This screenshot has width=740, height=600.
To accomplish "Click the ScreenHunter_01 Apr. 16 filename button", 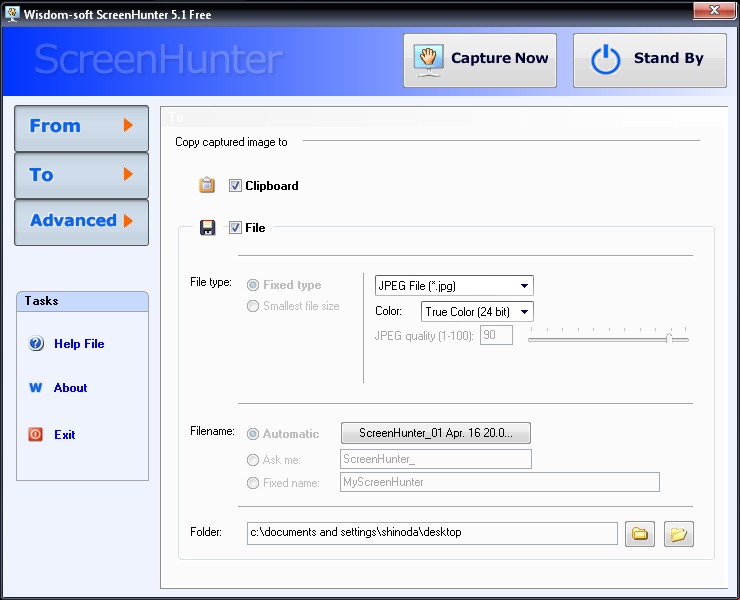I will point(436,433).
